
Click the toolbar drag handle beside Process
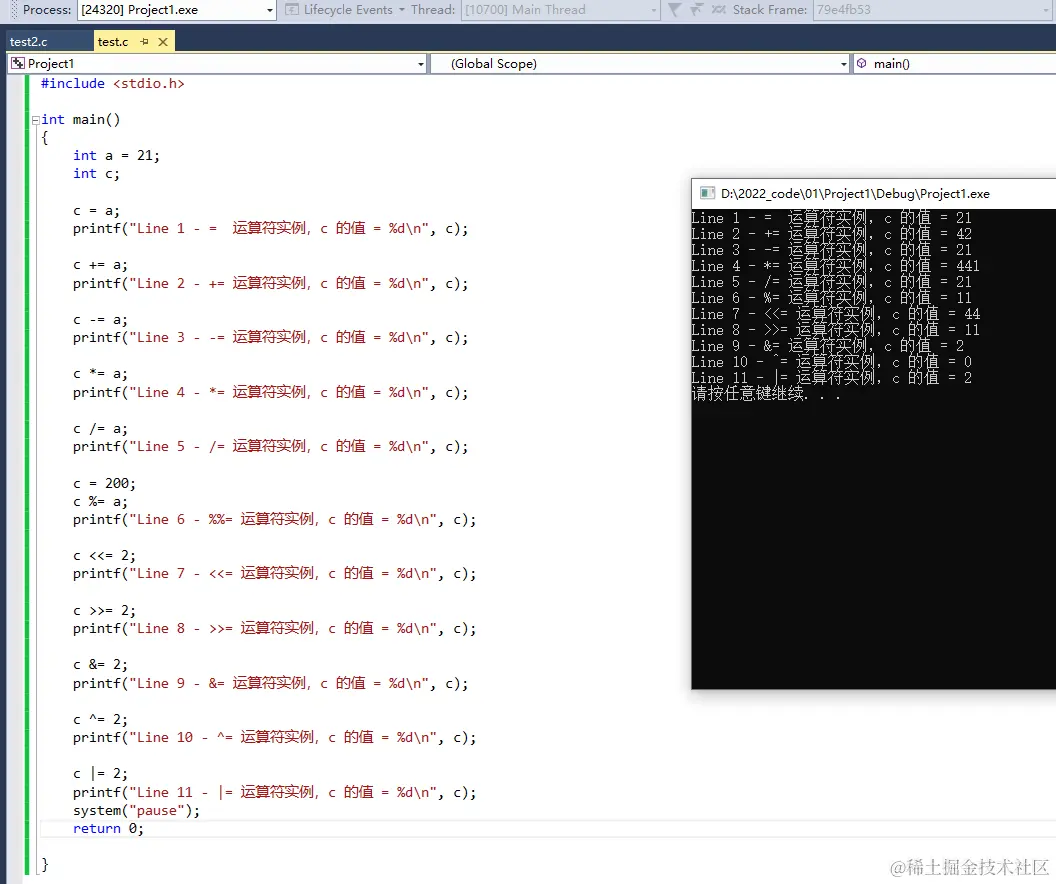[x=13, y=10]
